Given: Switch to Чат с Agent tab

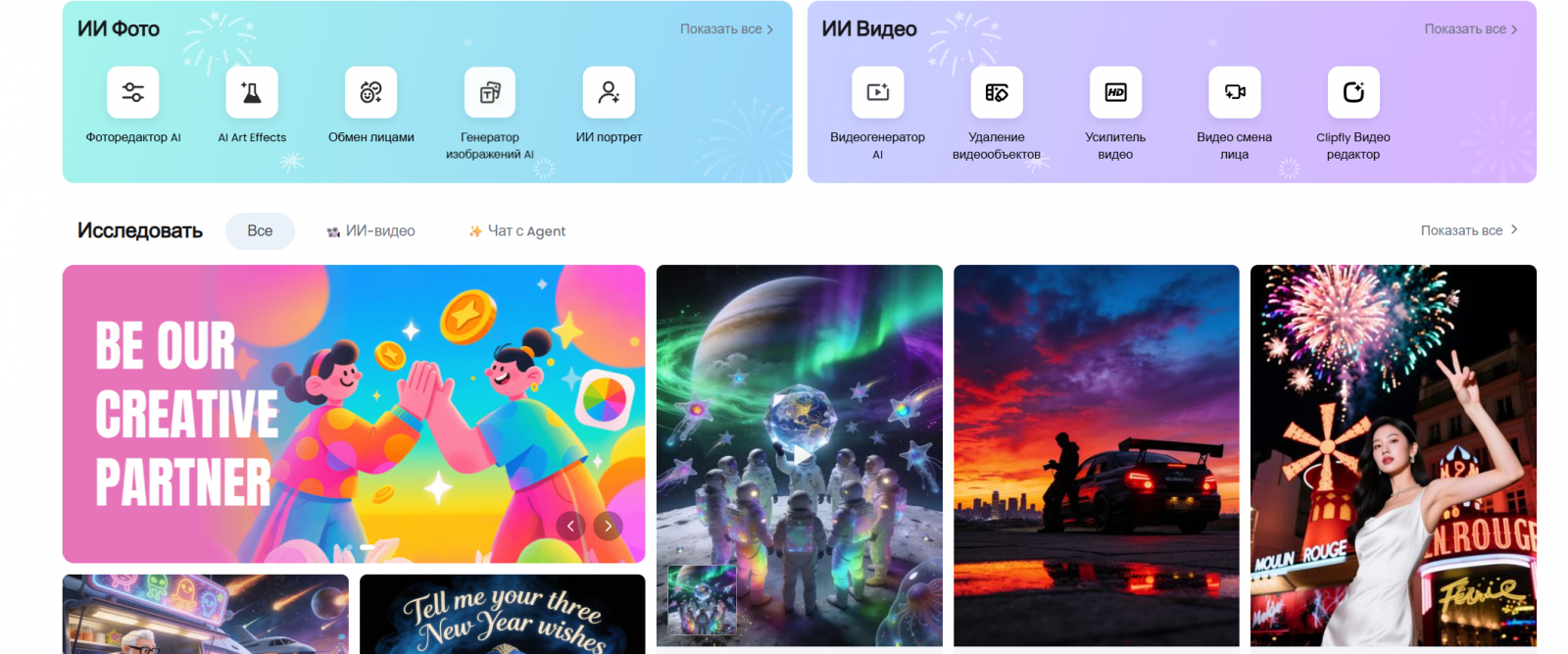Looking at the screenshot, I should [516, 231].
